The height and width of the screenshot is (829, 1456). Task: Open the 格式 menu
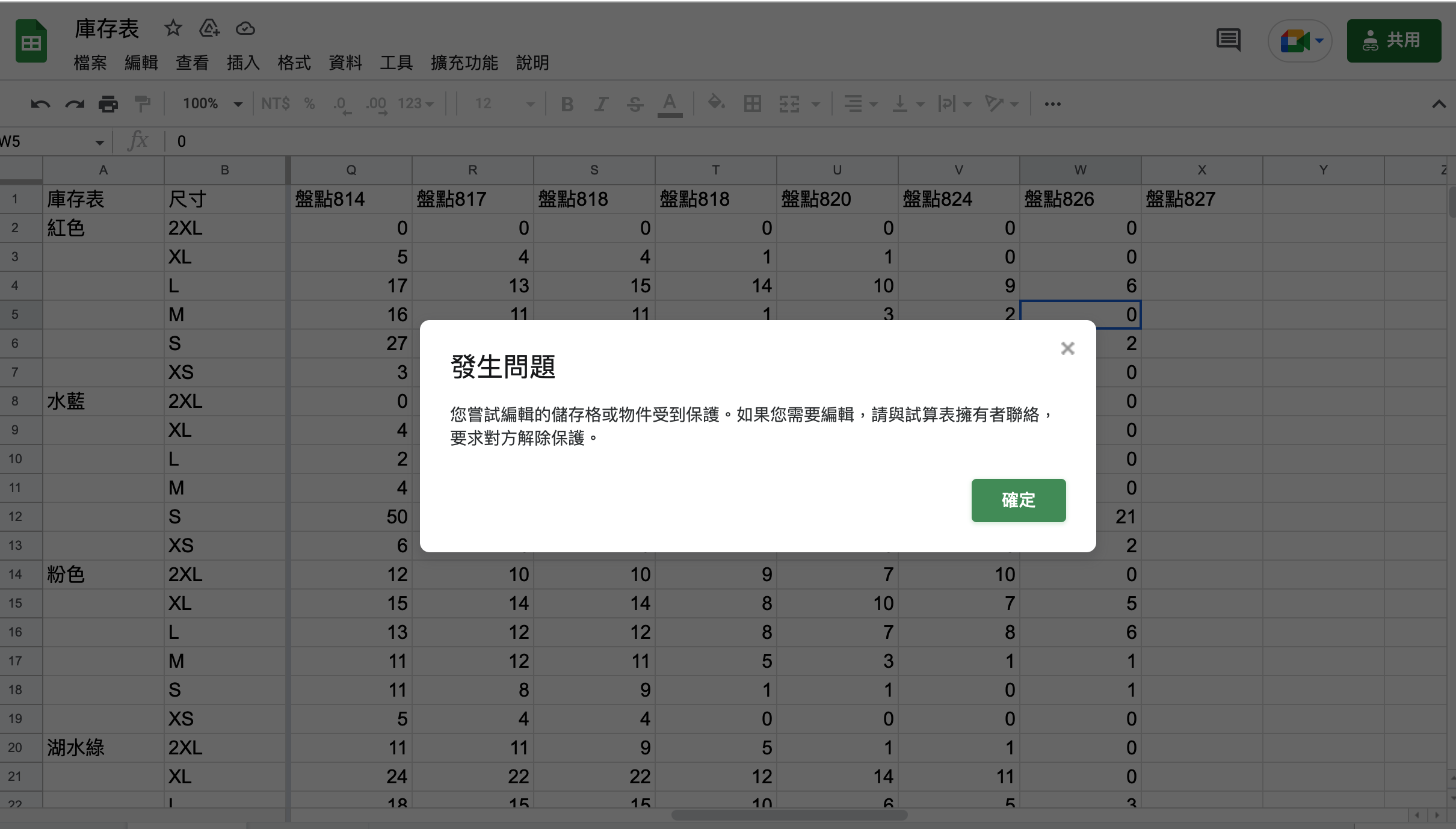(294, 63)
